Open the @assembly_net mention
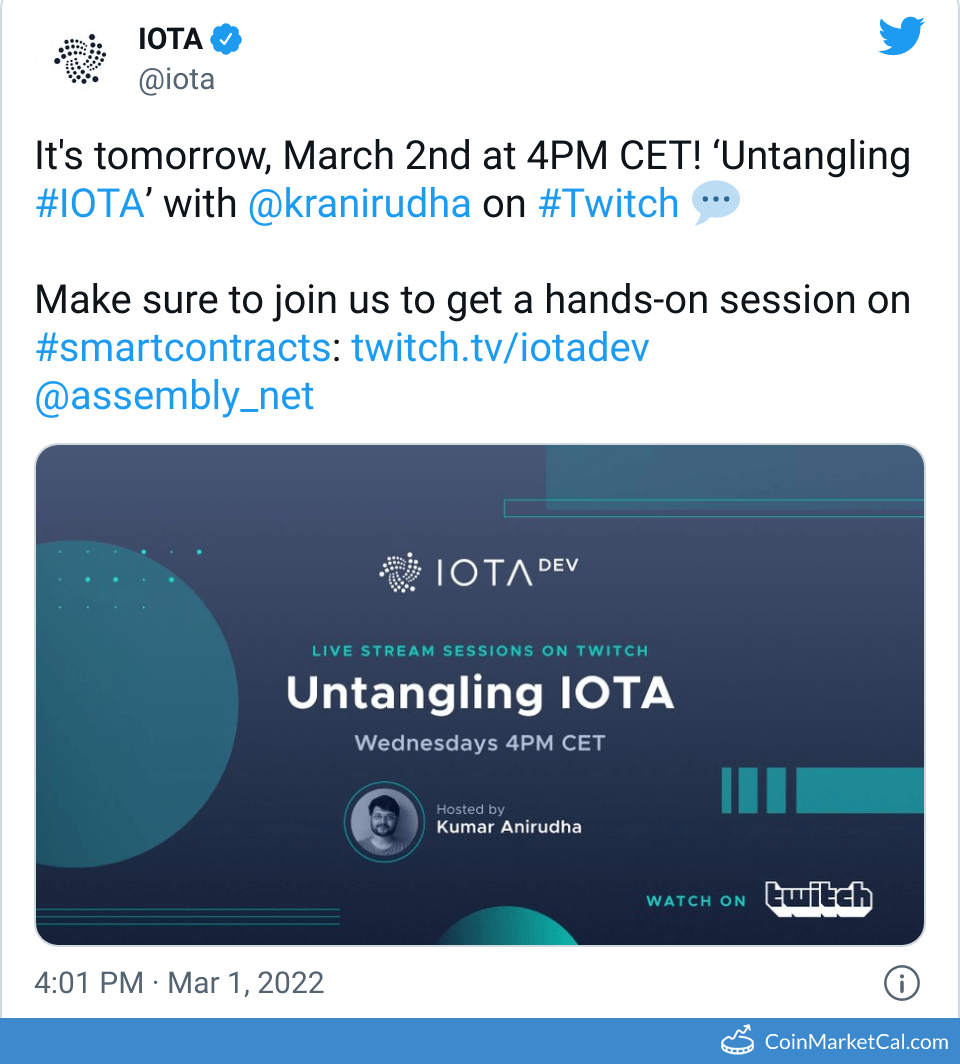The height and width of the screenshot is (1064, 960). 175,396
